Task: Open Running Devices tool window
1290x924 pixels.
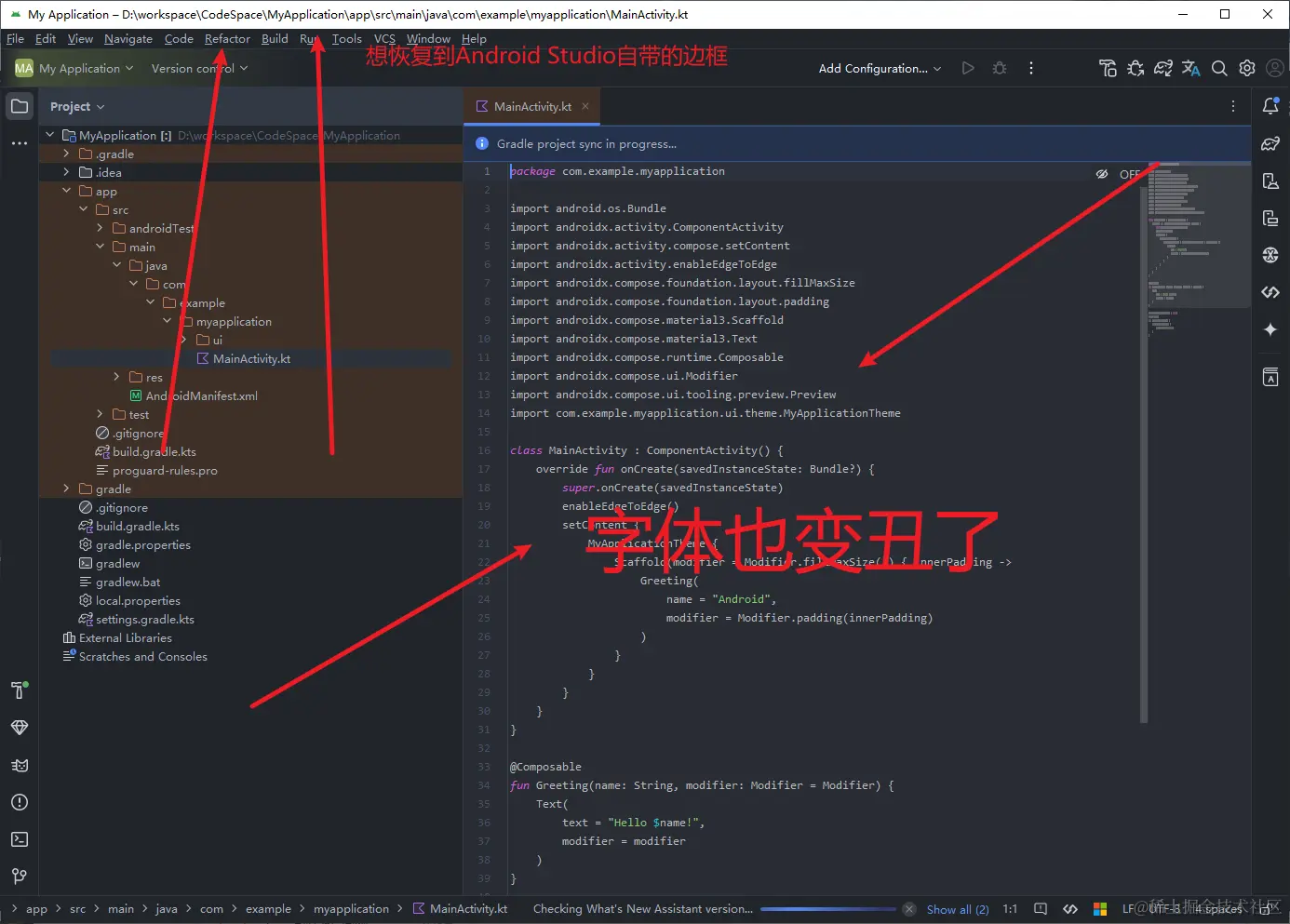Action: click(x=1270, y=218)
